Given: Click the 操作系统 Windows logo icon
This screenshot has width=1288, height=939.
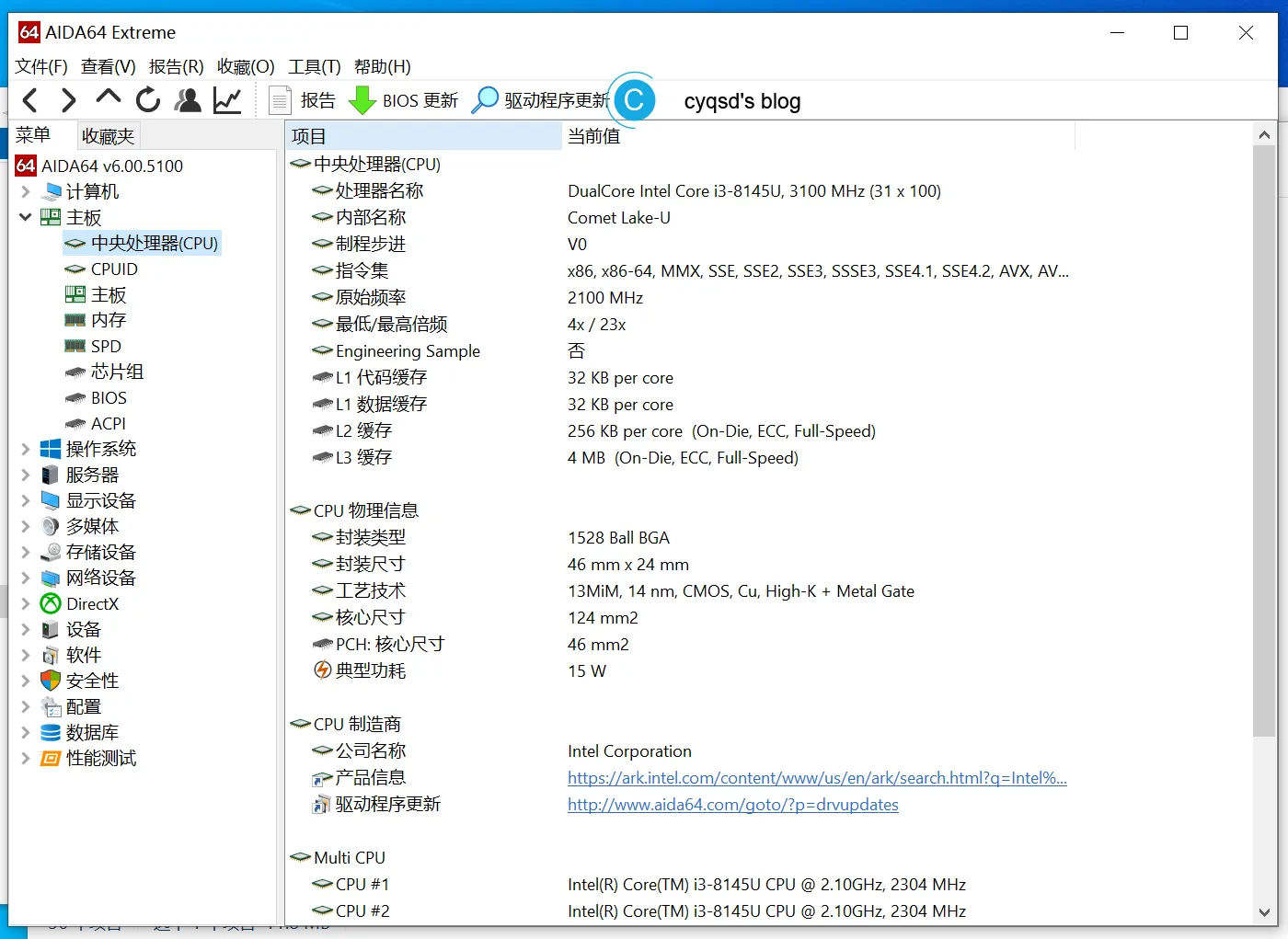Looking at the screenshot, I should [51, 449].
